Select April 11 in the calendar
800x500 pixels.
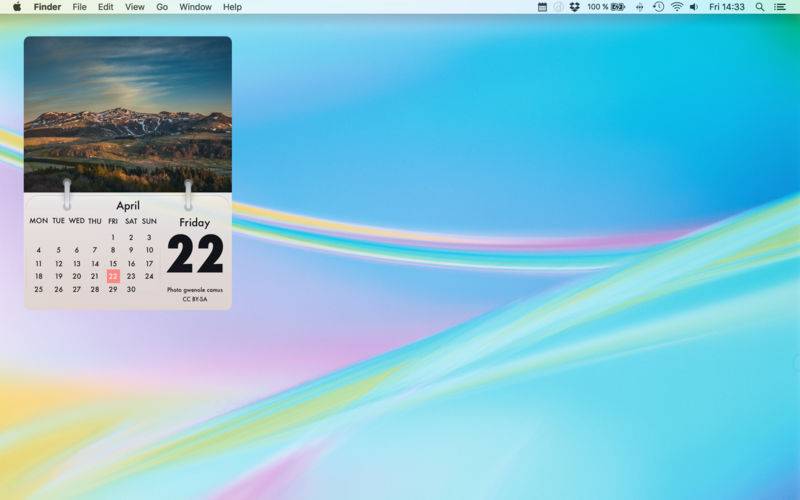pyautogui.click(x=39, y=263)
